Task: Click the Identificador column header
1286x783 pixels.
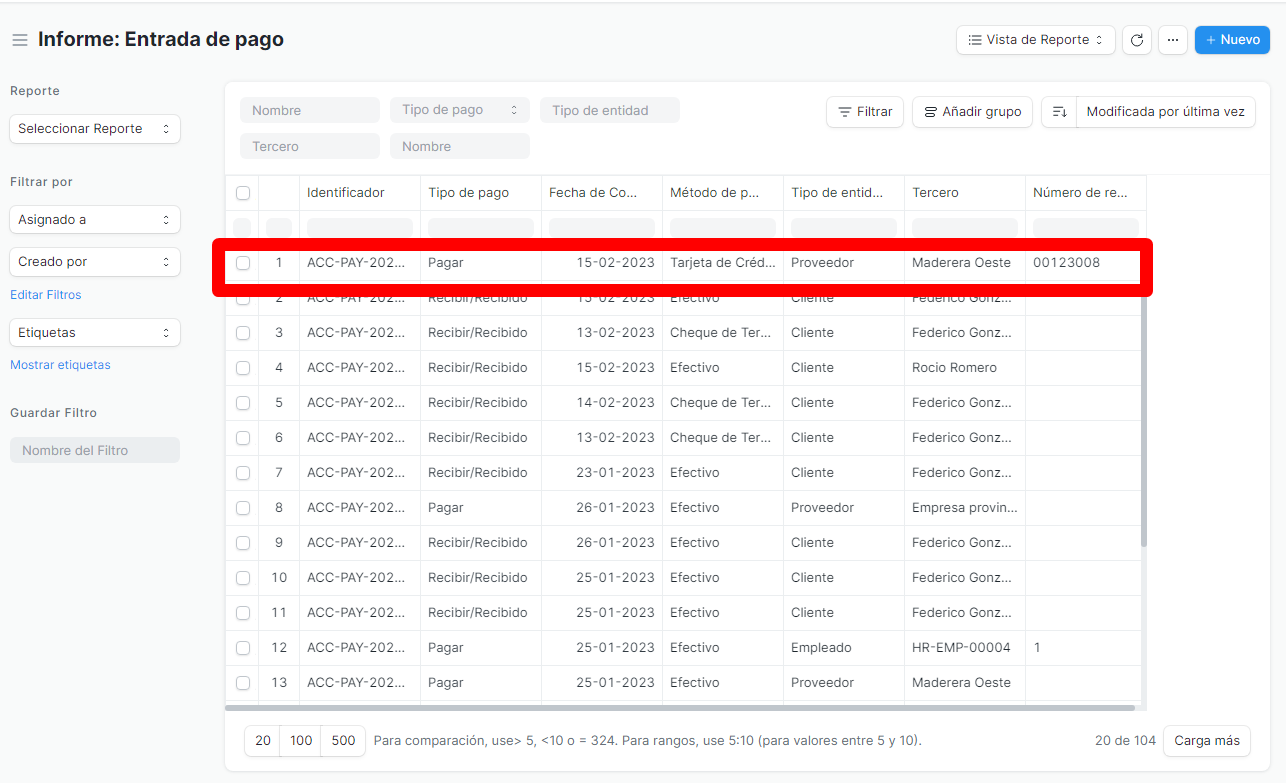Action: click(360, 193)
